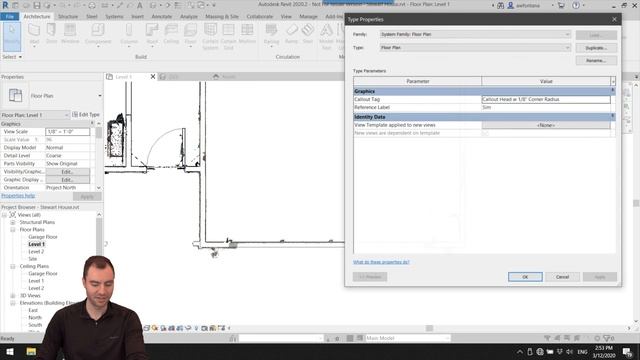640x360 pixels.
Task: Select the Ramp tool icon
Action: tap(291, 30)
